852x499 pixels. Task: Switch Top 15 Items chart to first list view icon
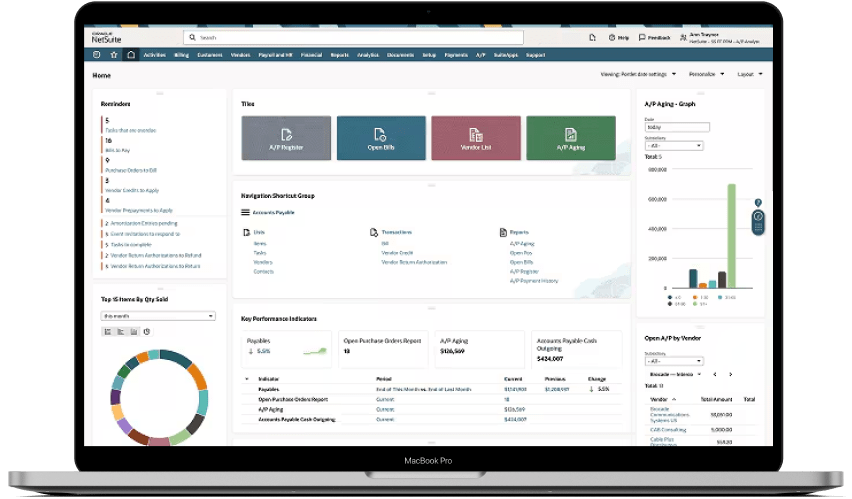click(108, 332)
